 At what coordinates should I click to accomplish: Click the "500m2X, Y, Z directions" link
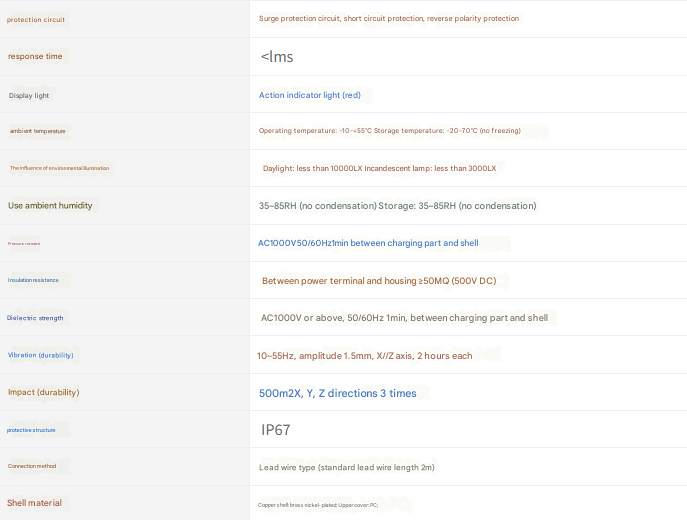(x=337, y=393)
